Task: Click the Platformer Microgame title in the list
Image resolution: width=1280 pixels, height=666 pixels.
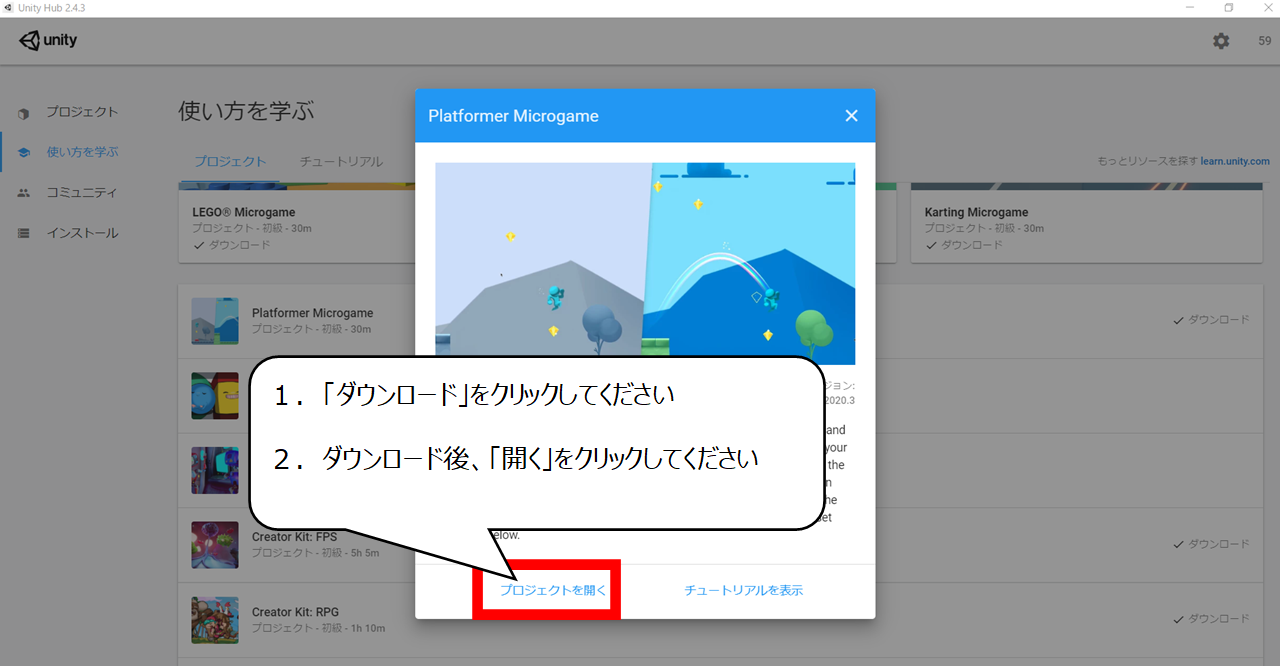Action: pyautogui.click(x=313, y=313)
